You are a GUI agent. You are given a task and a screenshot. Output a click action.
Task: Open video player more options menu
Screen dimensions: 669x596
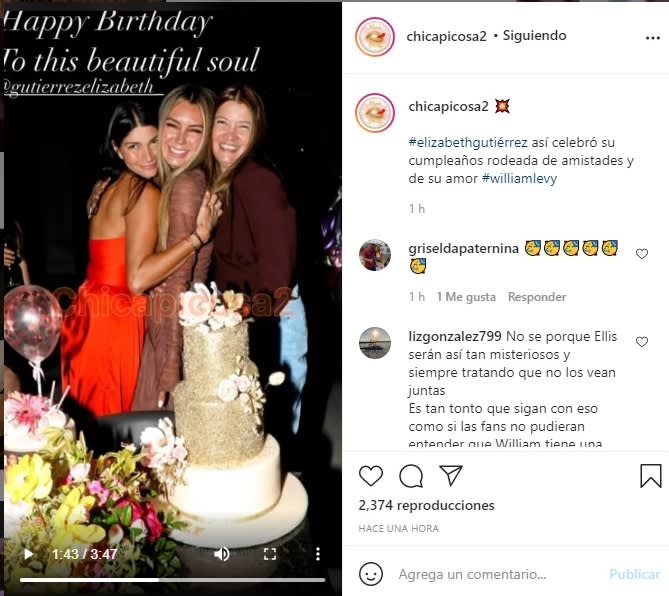tap(318, 553)
